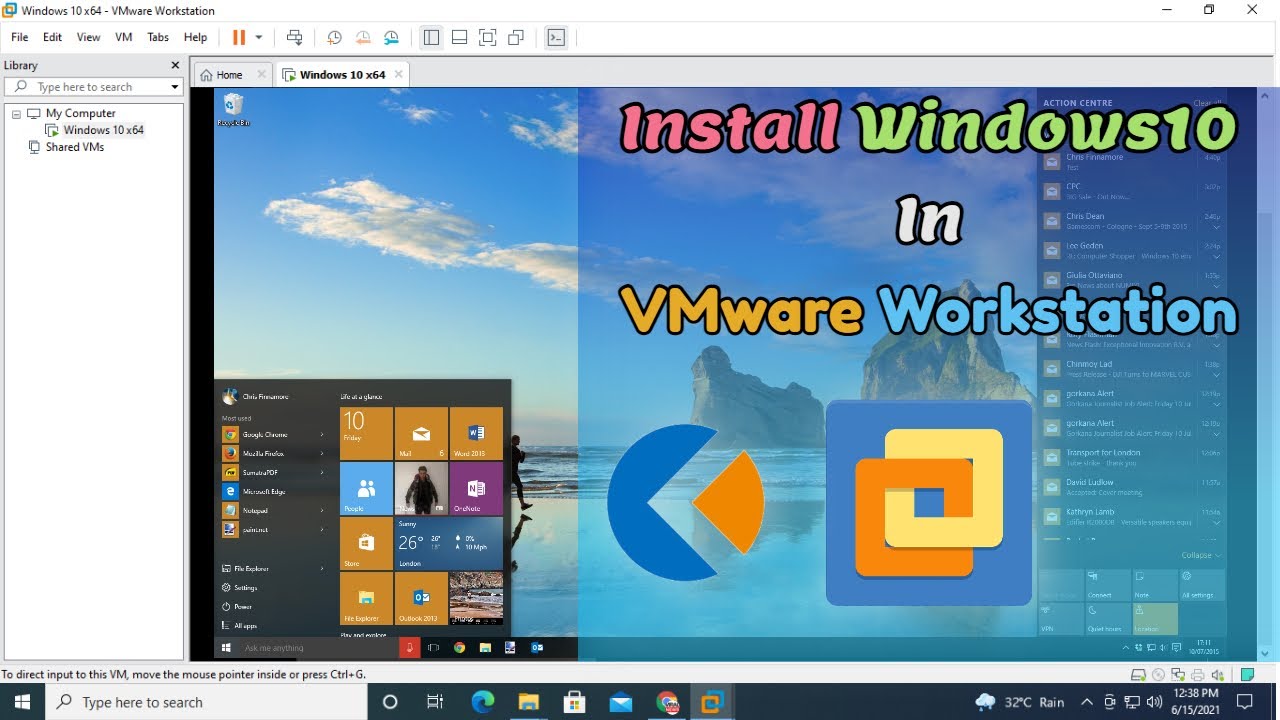The height and width of the screenshot is (720, 1280).
Task: Open the snapshot manager wrench icon
Action: (x=392, y=37)
